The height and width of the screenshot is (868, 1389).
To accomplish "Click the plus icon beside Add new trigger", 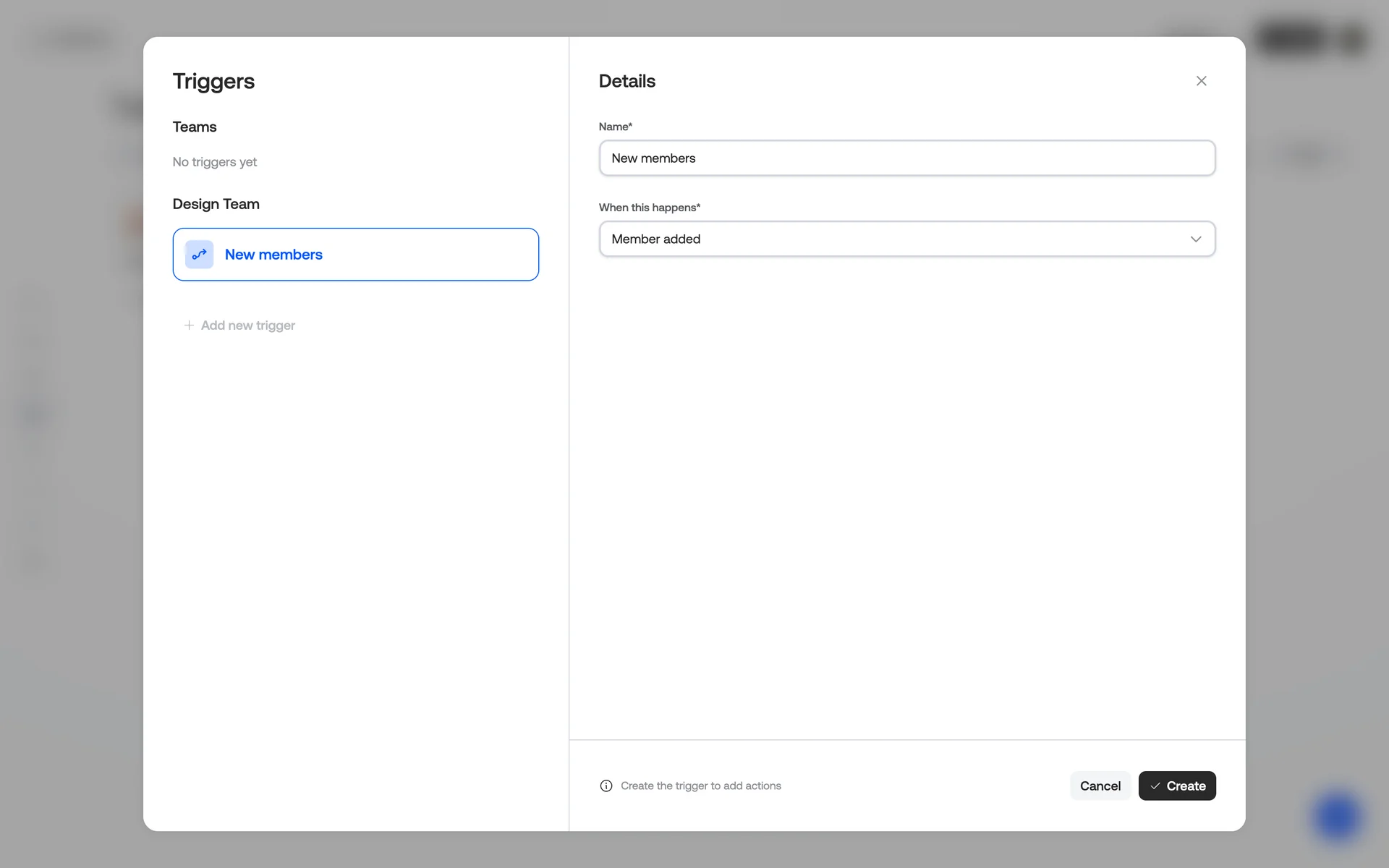I will [189, 325].
